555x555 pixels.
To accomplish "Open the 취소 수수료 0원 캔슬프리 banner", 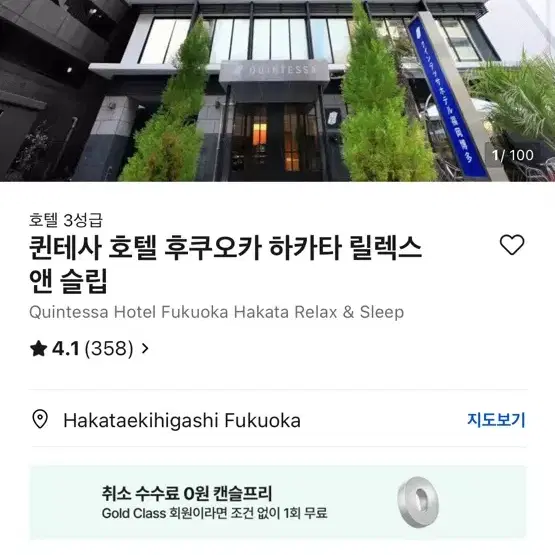I will (x=278, y=502).
